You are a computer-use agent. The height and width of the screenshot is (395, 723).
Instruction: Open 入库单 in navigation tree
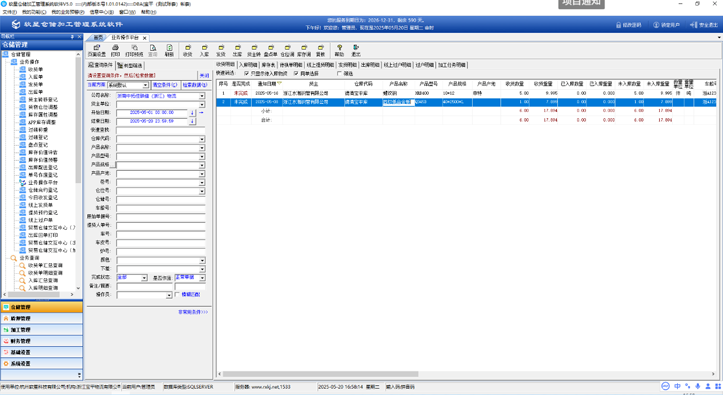tap(36, 77)
